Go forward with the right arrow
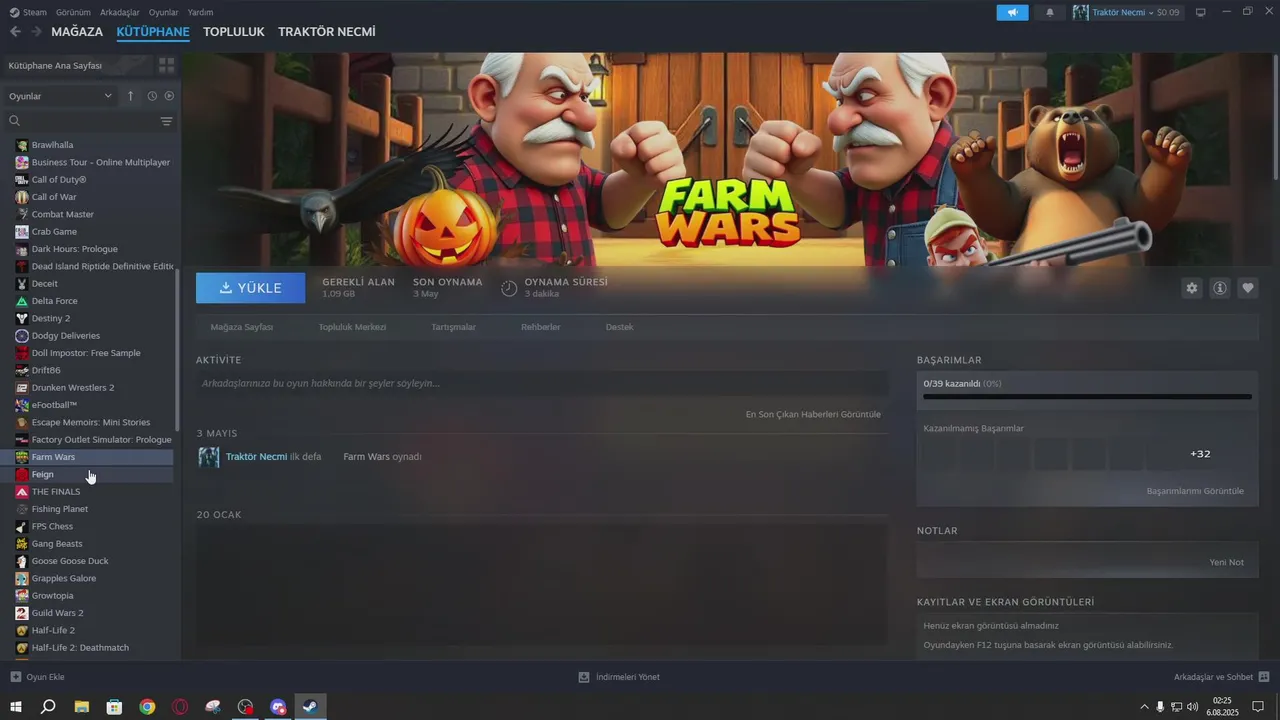 click(x=36, y=32)
